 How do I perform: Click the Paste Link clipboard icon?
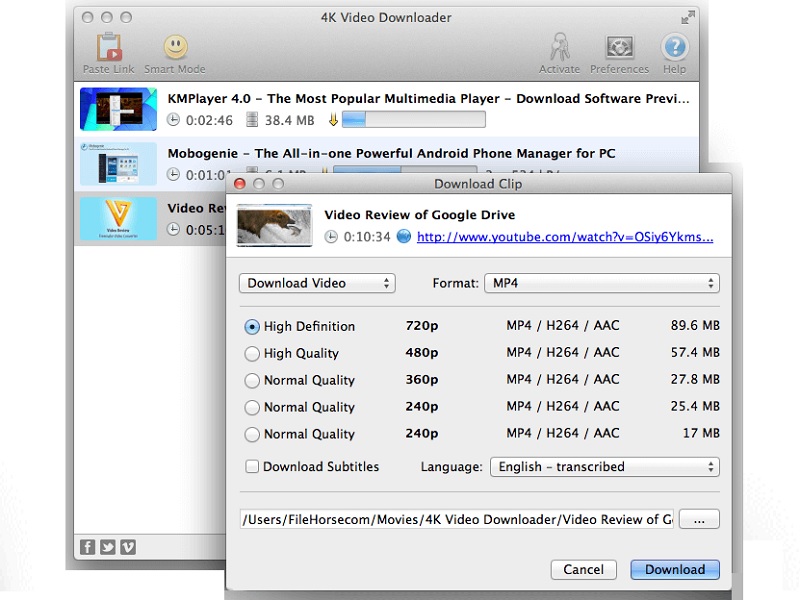point(109,47)
